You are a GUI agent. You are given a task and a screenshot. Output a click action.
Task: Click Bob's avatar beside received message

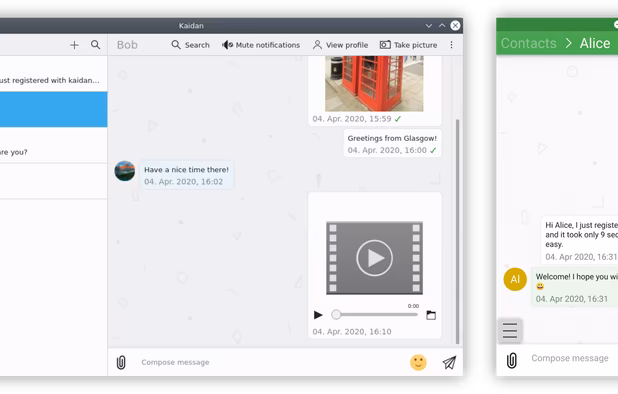(125, 171)
